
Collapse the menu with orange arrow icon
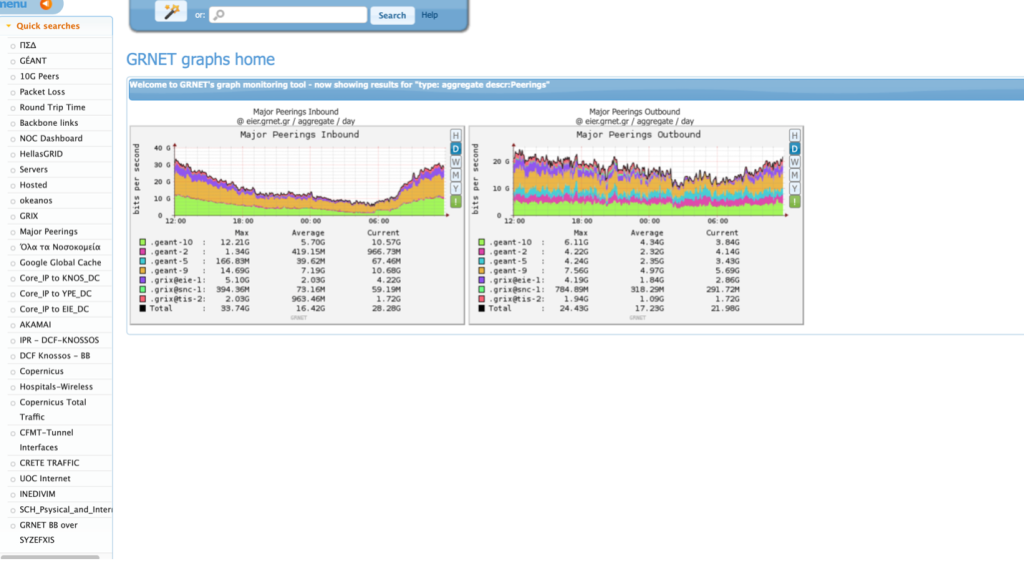click(x=46, y=5)
